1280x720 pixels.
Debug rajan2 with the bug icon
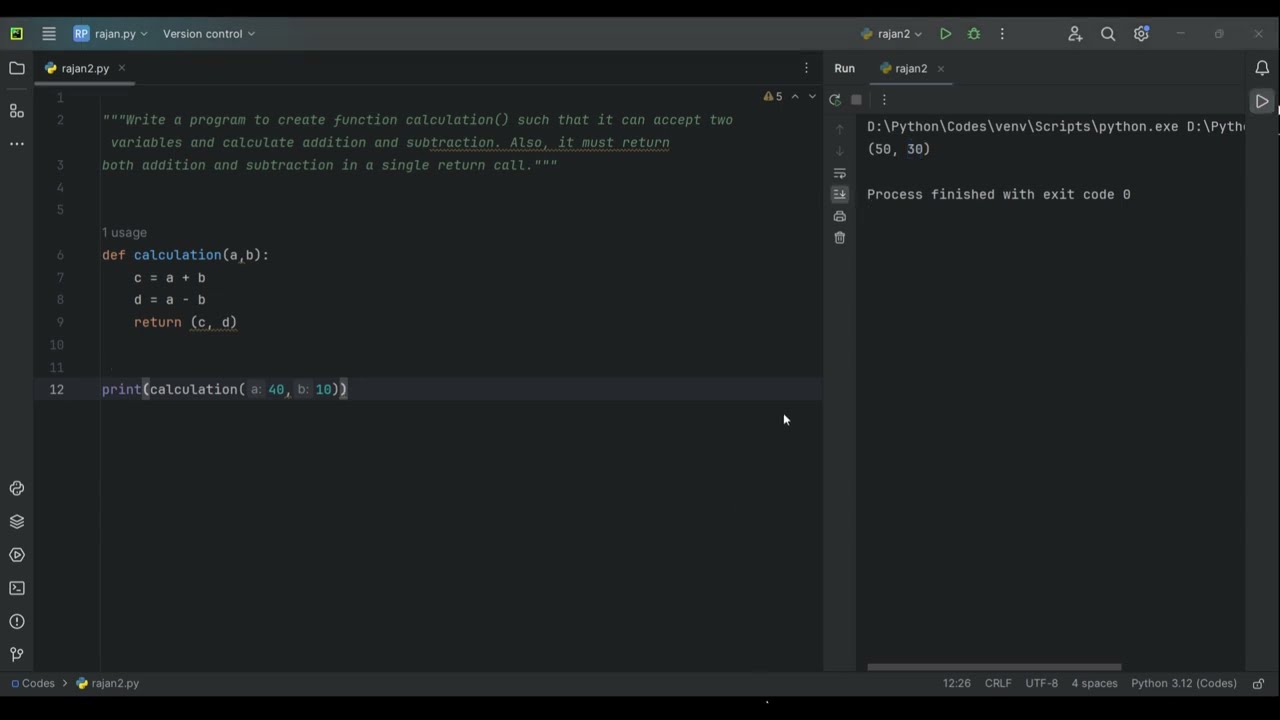coord(974,34)
